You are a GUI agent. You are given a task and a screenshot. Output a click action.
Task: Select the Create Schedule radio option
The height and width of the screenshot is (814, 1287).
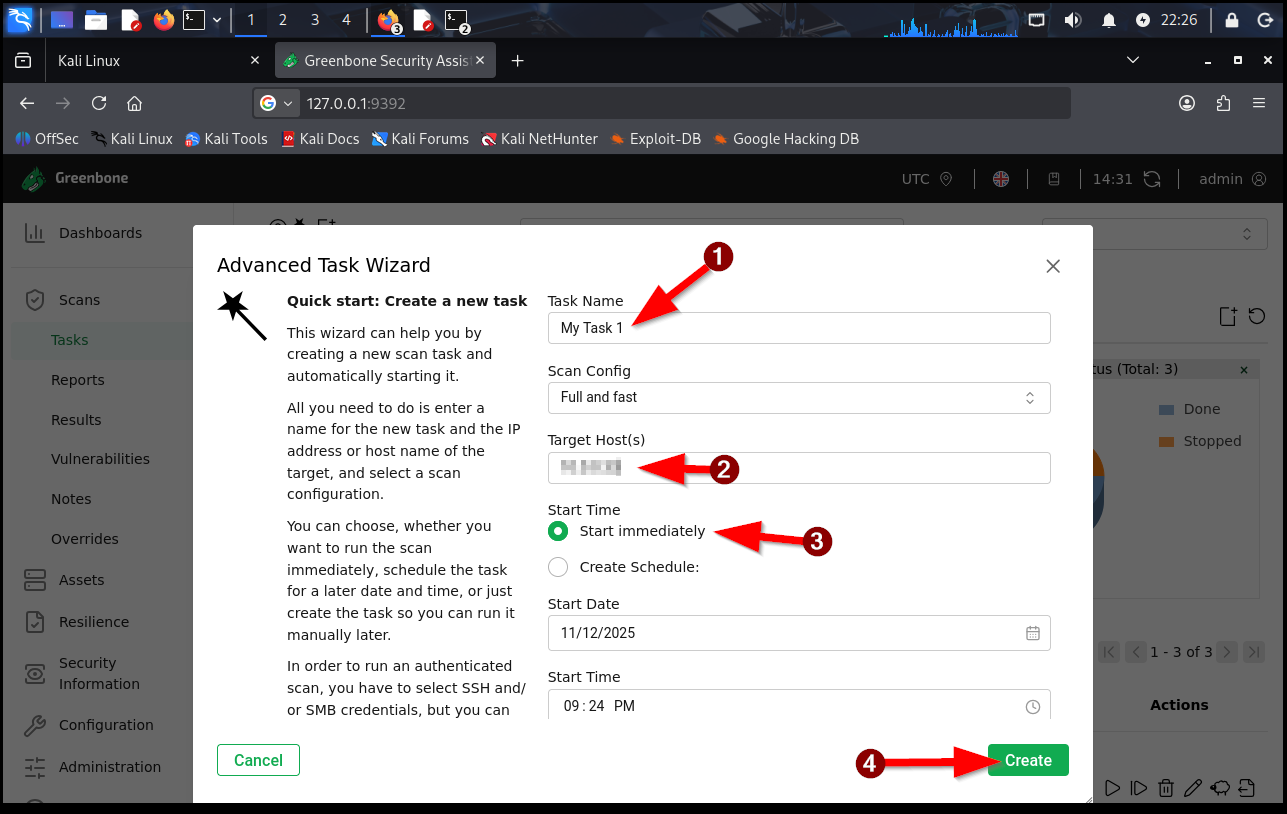pyautogui.click(x=559, y=567)
